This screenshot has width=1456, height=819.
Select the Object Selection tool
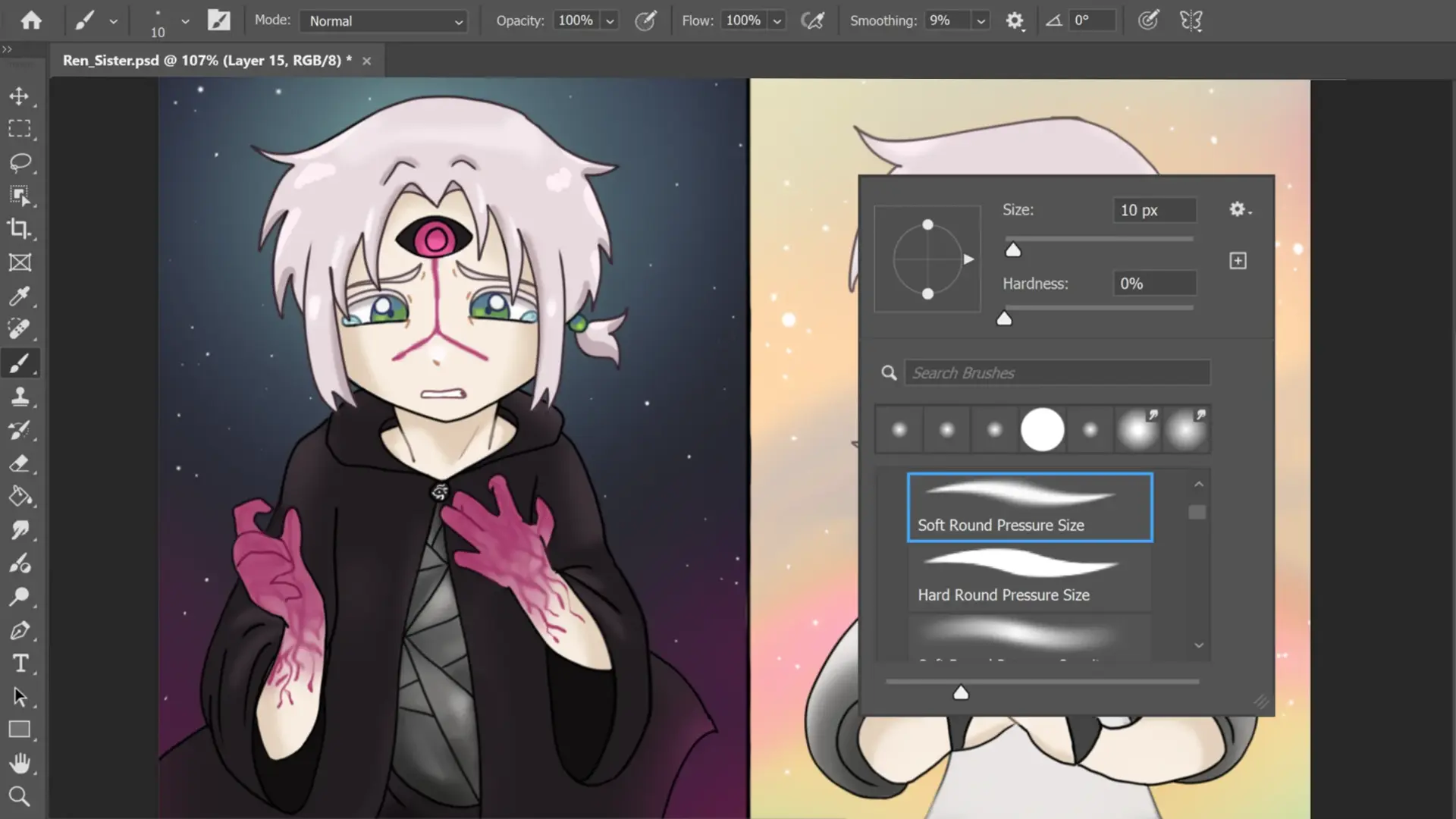(20, 196)
